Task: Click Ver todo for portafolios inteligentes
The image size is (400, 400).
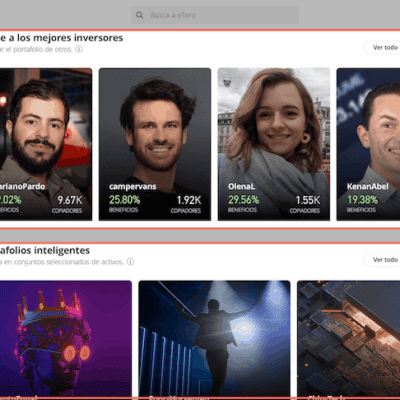Action: pyautogui.click(x=383, y=260)
